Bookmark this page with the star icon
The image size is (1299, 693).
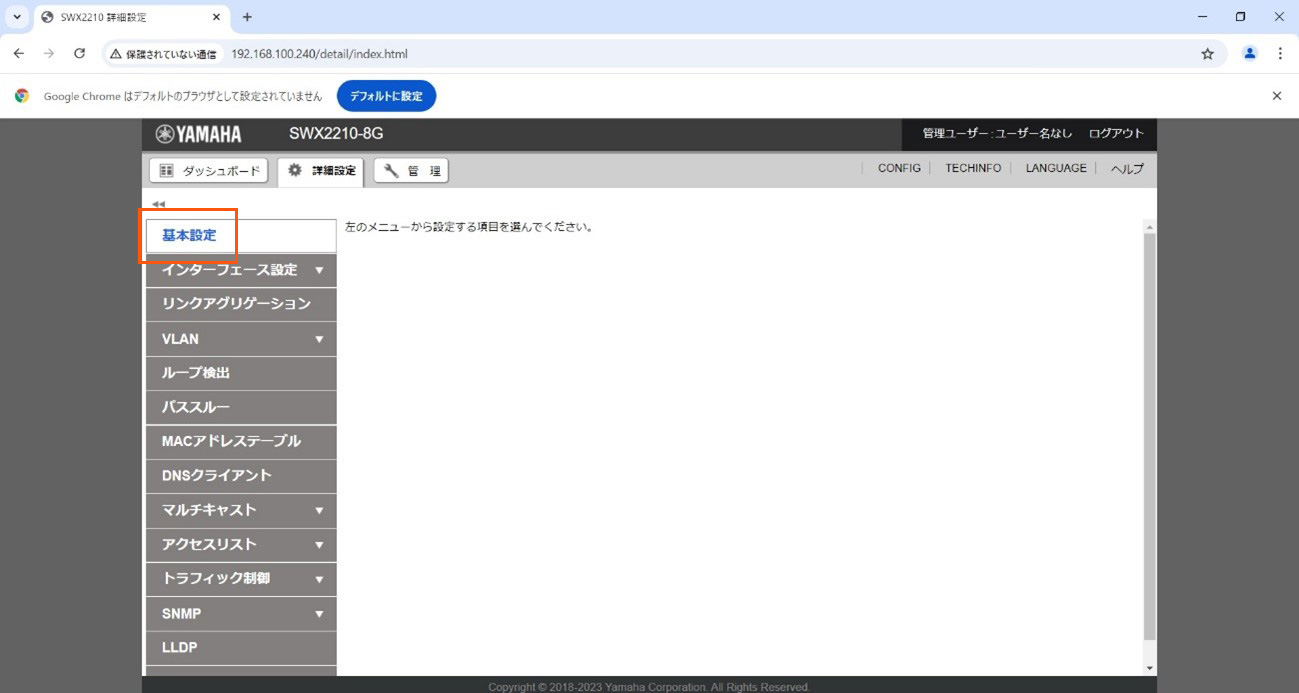point(1207,54)
